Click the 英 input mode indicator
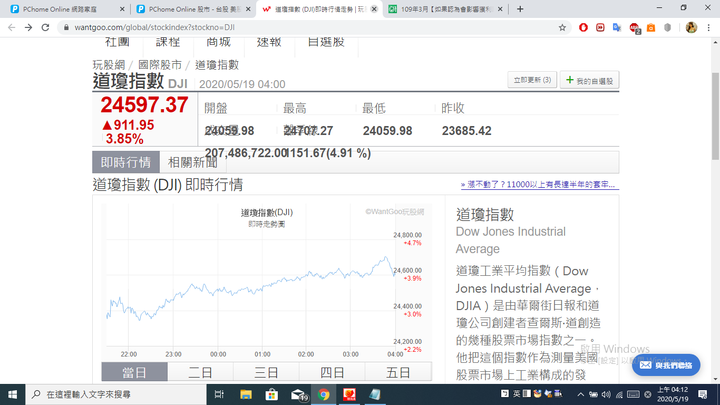 [x=517, y=394]
